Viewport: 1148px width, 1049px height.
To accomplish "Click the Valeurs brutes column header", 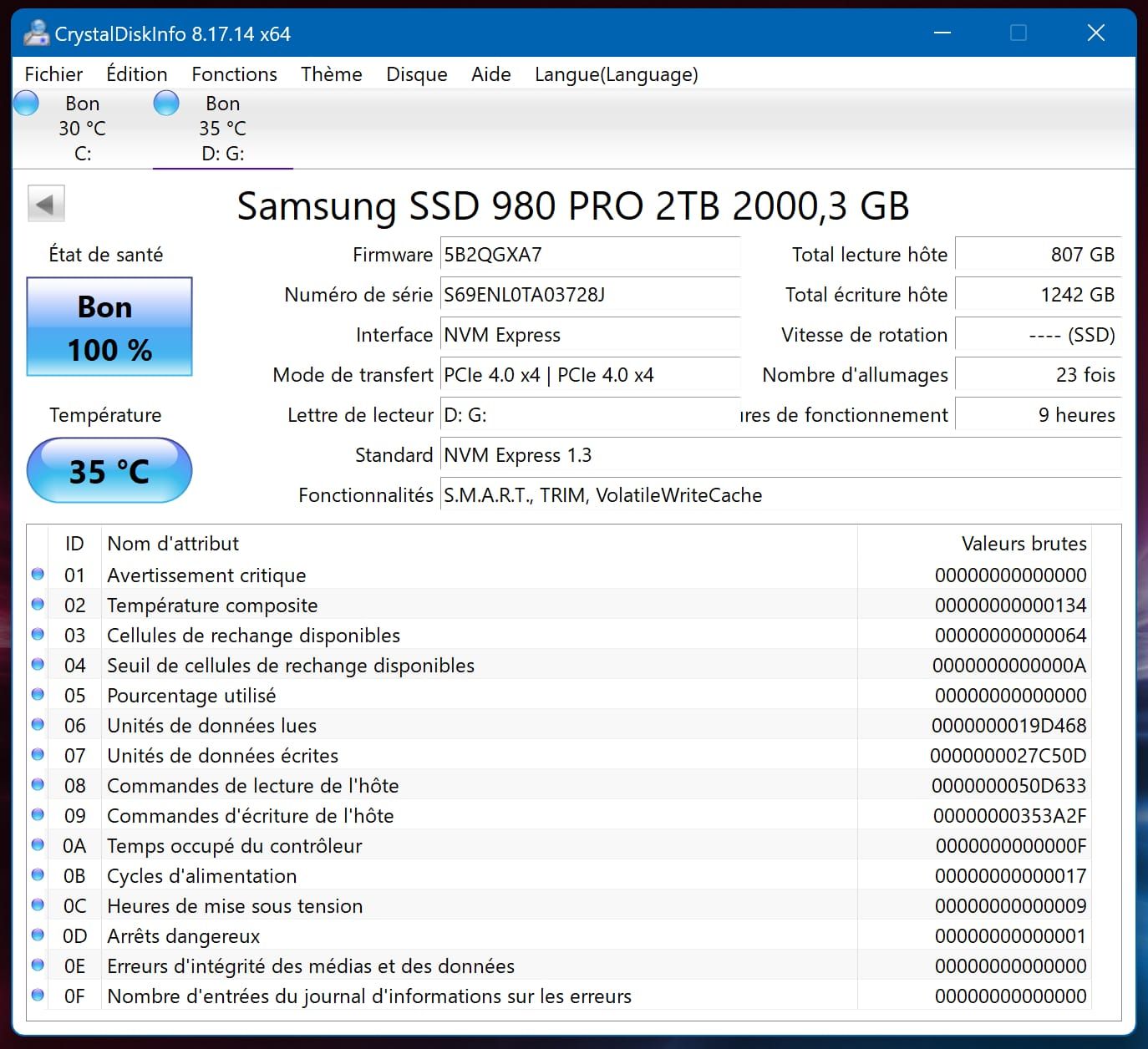I will click(1024, 544).
